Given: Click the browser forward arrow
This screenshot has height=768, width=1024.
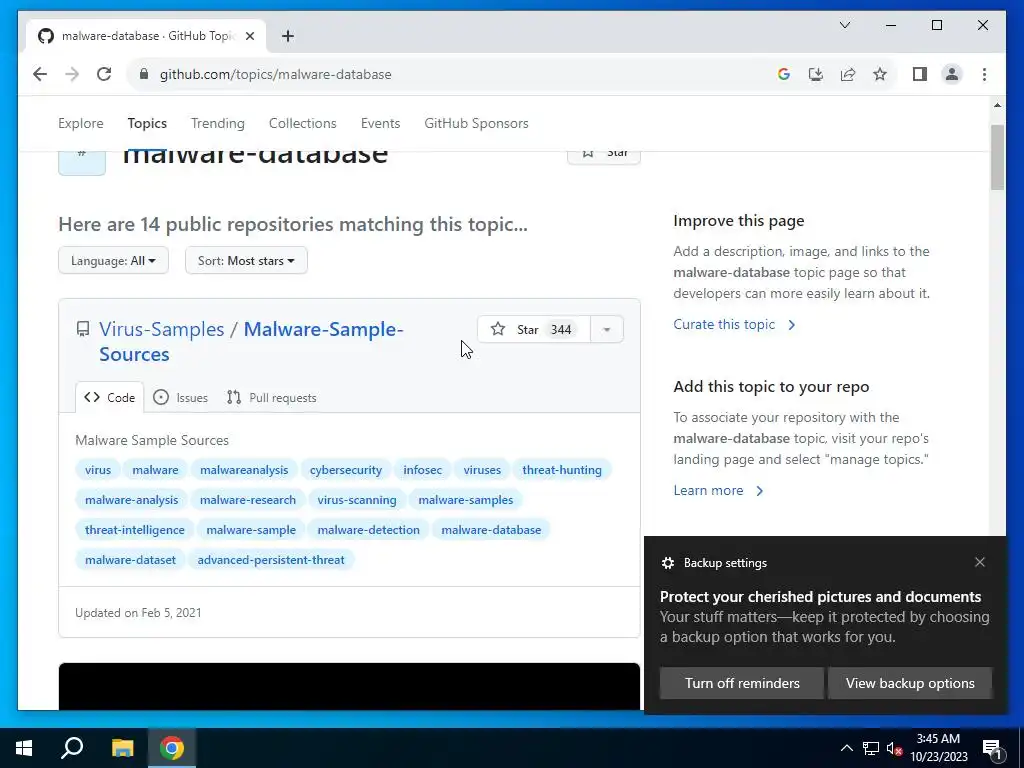Looking at the screenshot, I should pyautogui.click(x=72, y=74).
